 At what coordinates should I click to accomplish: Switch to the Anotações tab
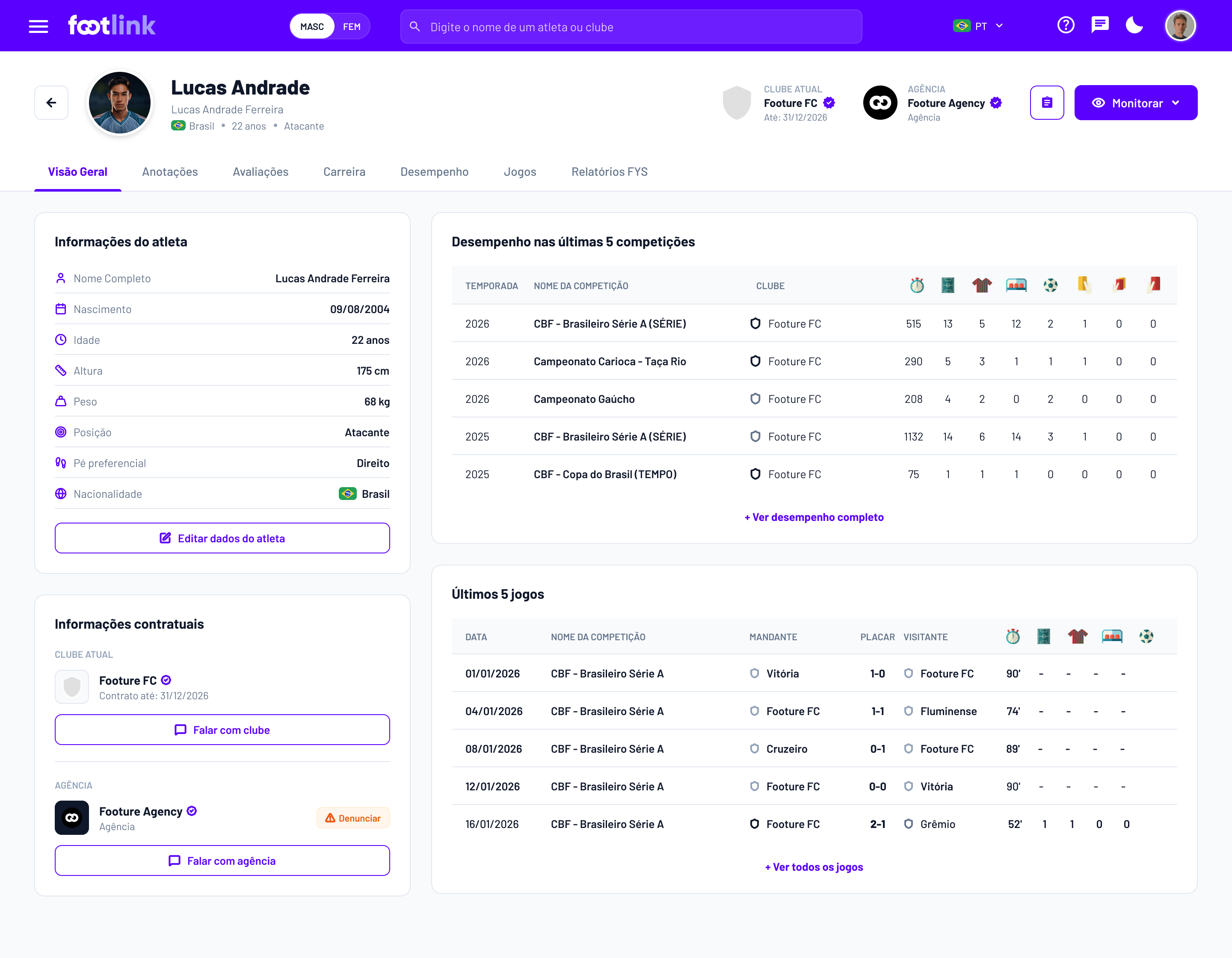tap(170, 172)
